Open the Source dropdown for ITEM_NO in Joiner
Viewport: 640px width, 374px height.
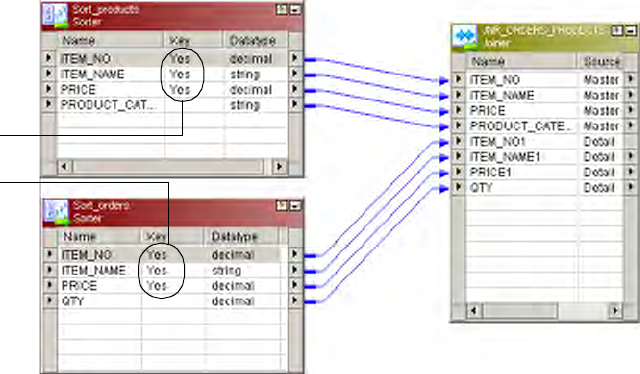click(601, 80)
